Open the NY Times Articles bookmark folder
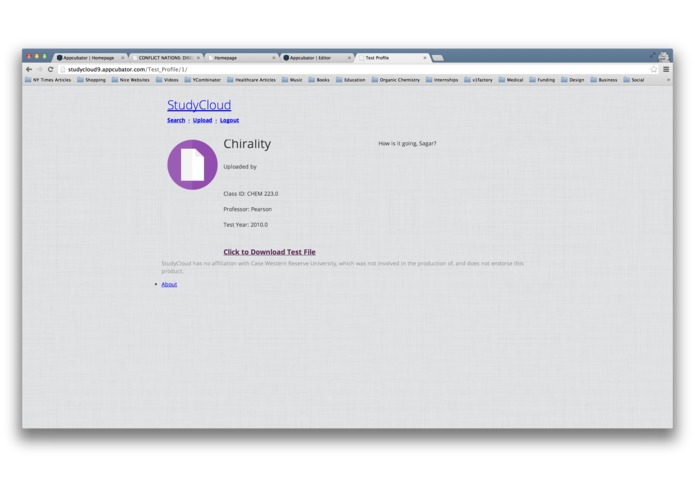Viewport: 695px width, 494px height. pyautogui.click(x=48, y=80)
